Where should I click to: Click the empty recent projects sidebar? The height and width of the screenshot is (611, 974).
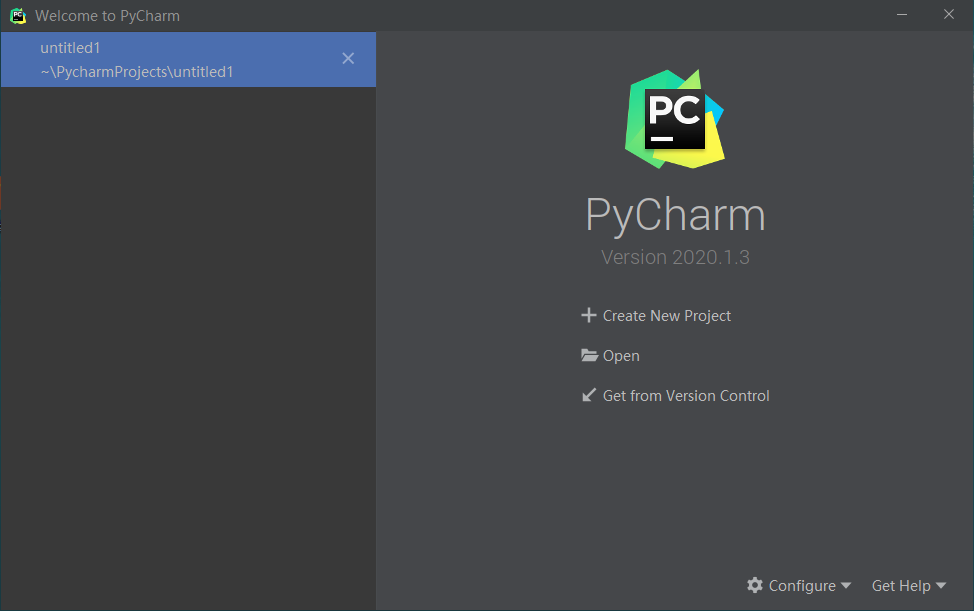coord(188,350)
